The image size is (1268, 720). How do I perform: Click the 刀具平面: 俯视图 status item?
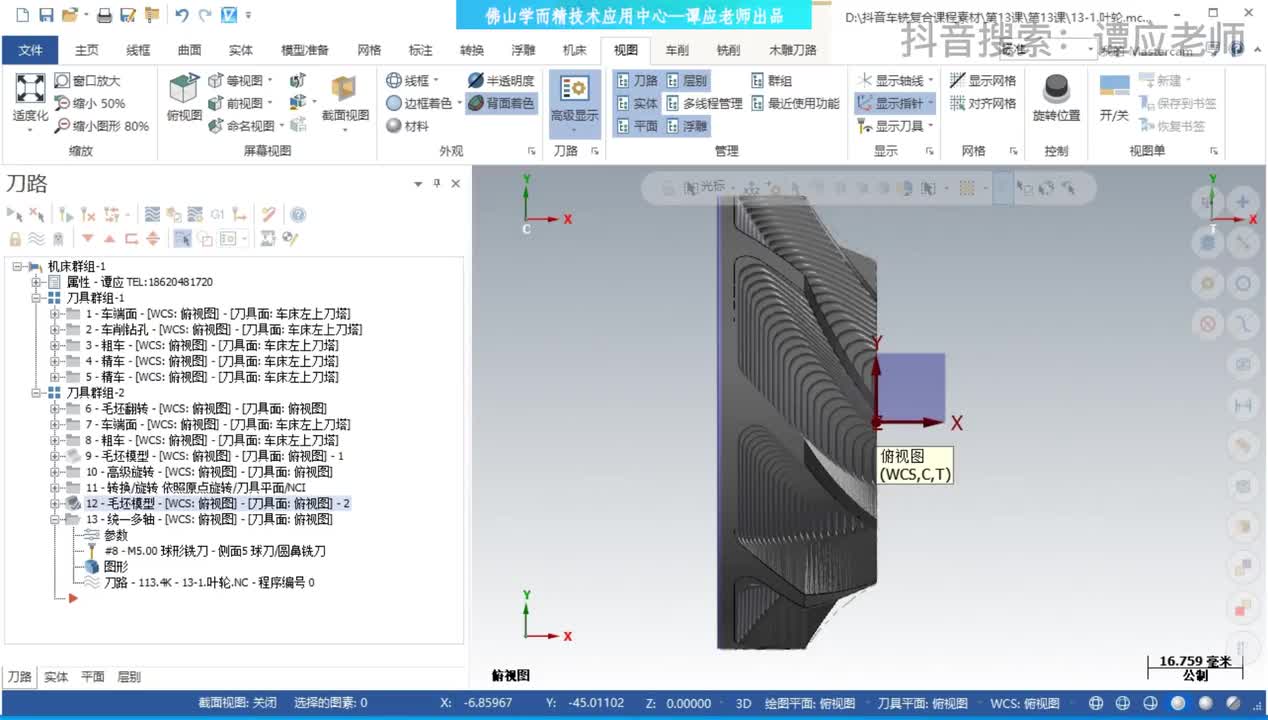923,703
